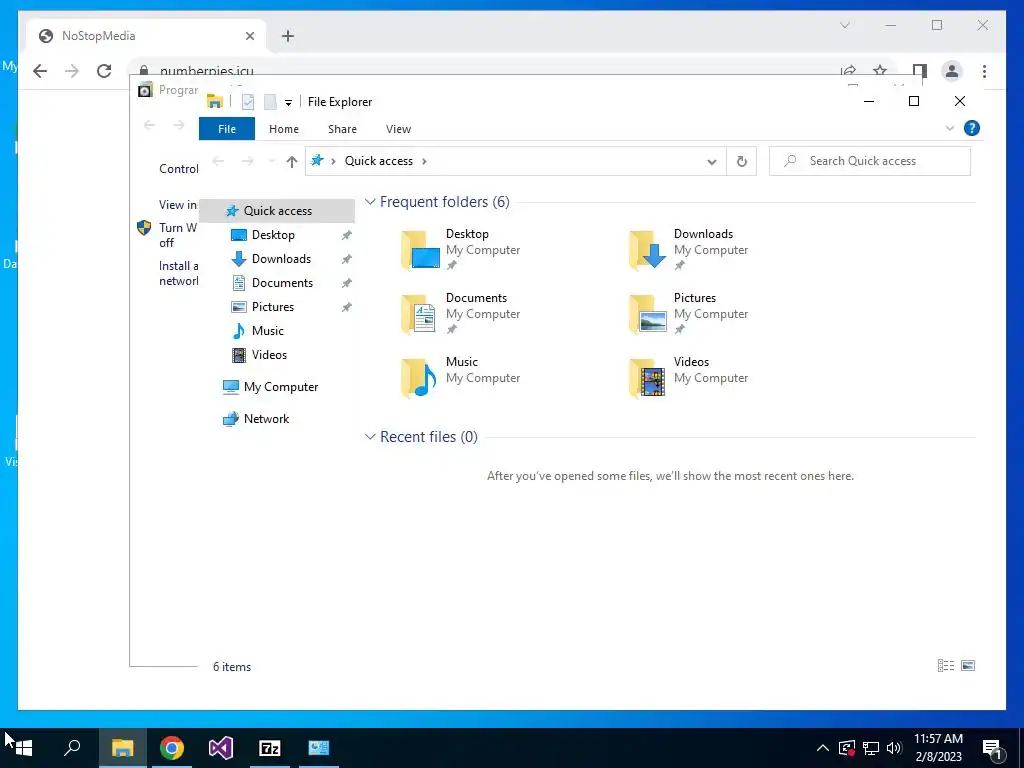This screenshot has width=1024, height=768.
Task: Open the File ribbon tab
Action: coord(227,129)
